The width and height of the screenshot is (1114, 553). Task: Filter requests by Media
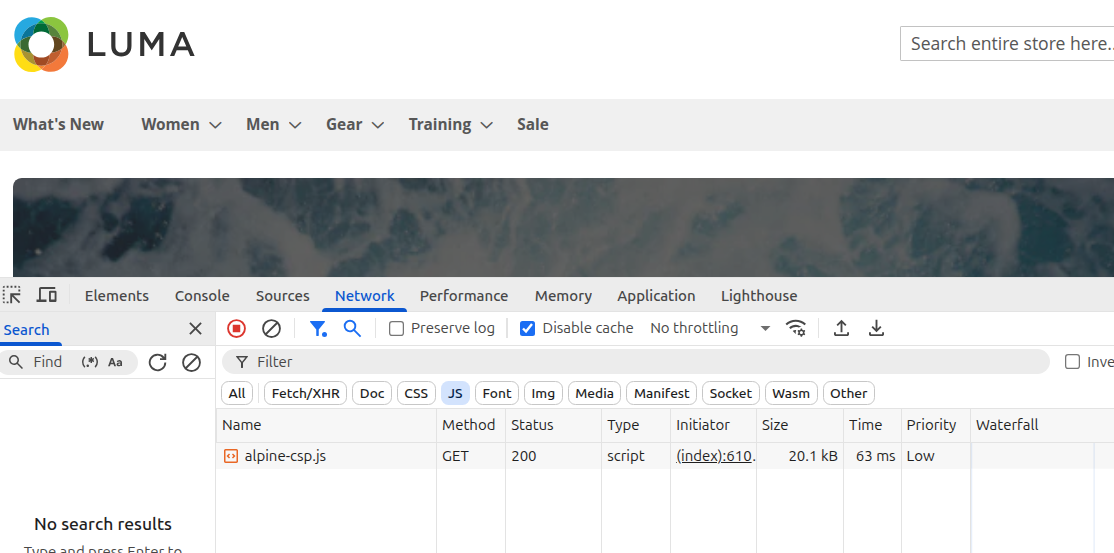point(595,393)
